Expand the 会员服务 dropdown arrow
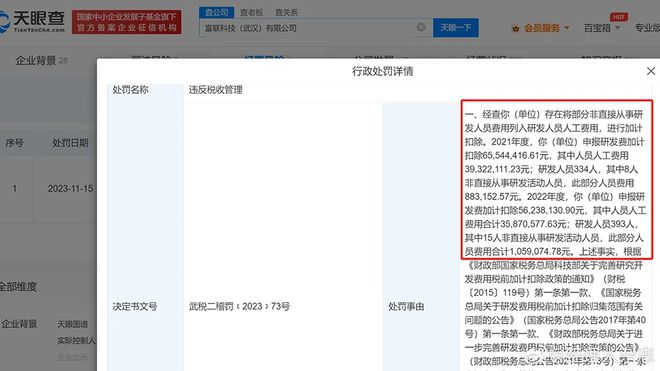 tap(567, 28)
